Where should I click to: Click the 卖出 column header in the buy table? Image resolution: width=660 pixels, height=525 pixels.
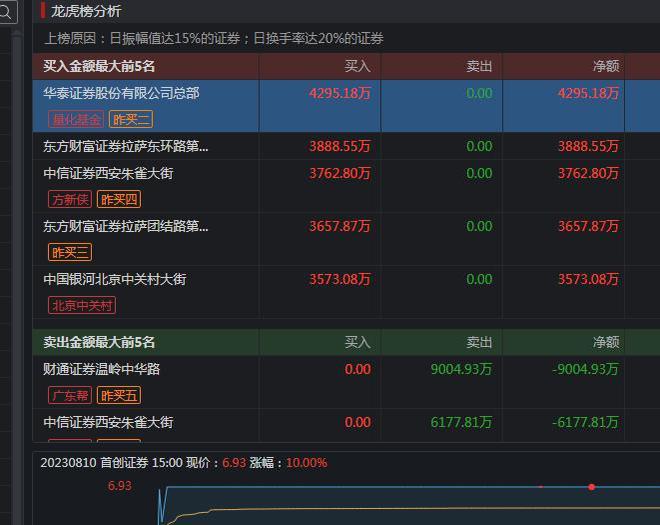click(479, 66)
